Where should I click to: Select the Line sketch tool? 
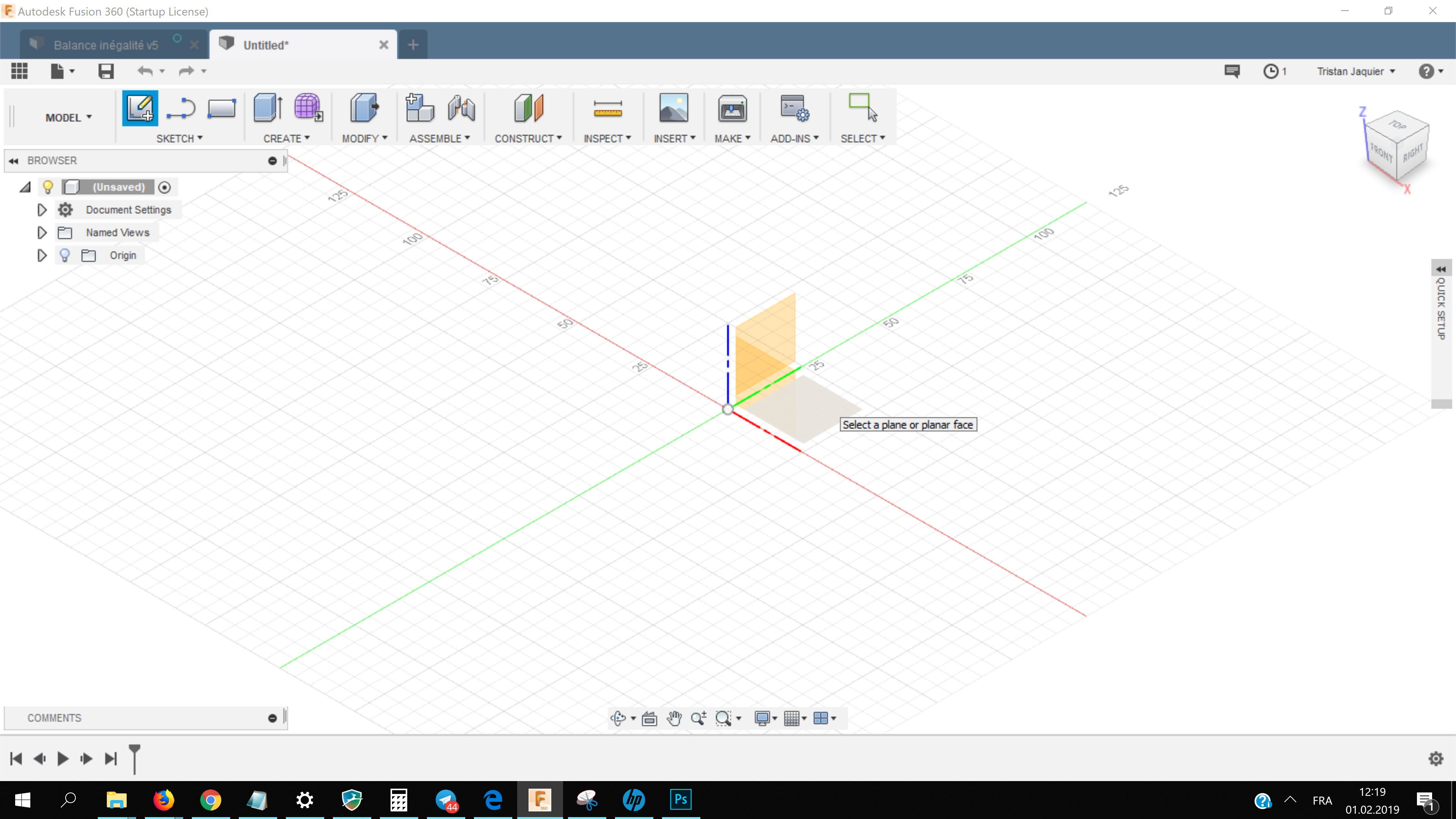point(181,108)
